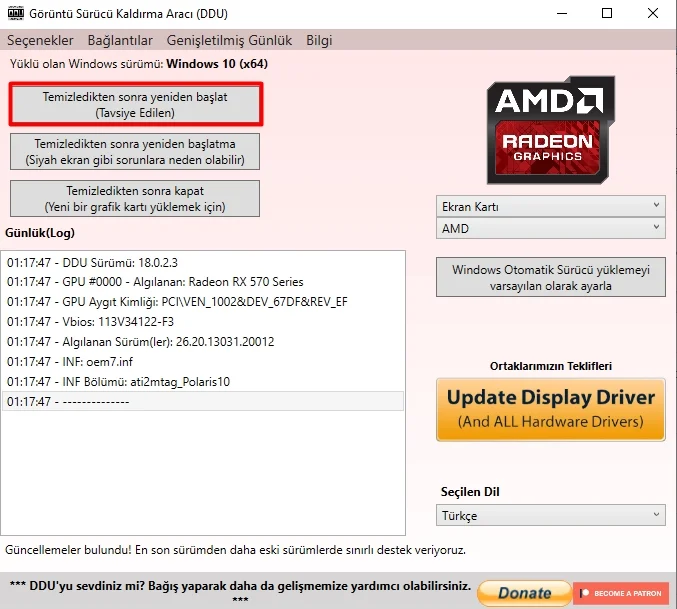Click the Update Display Driver banner

(551, 408)
